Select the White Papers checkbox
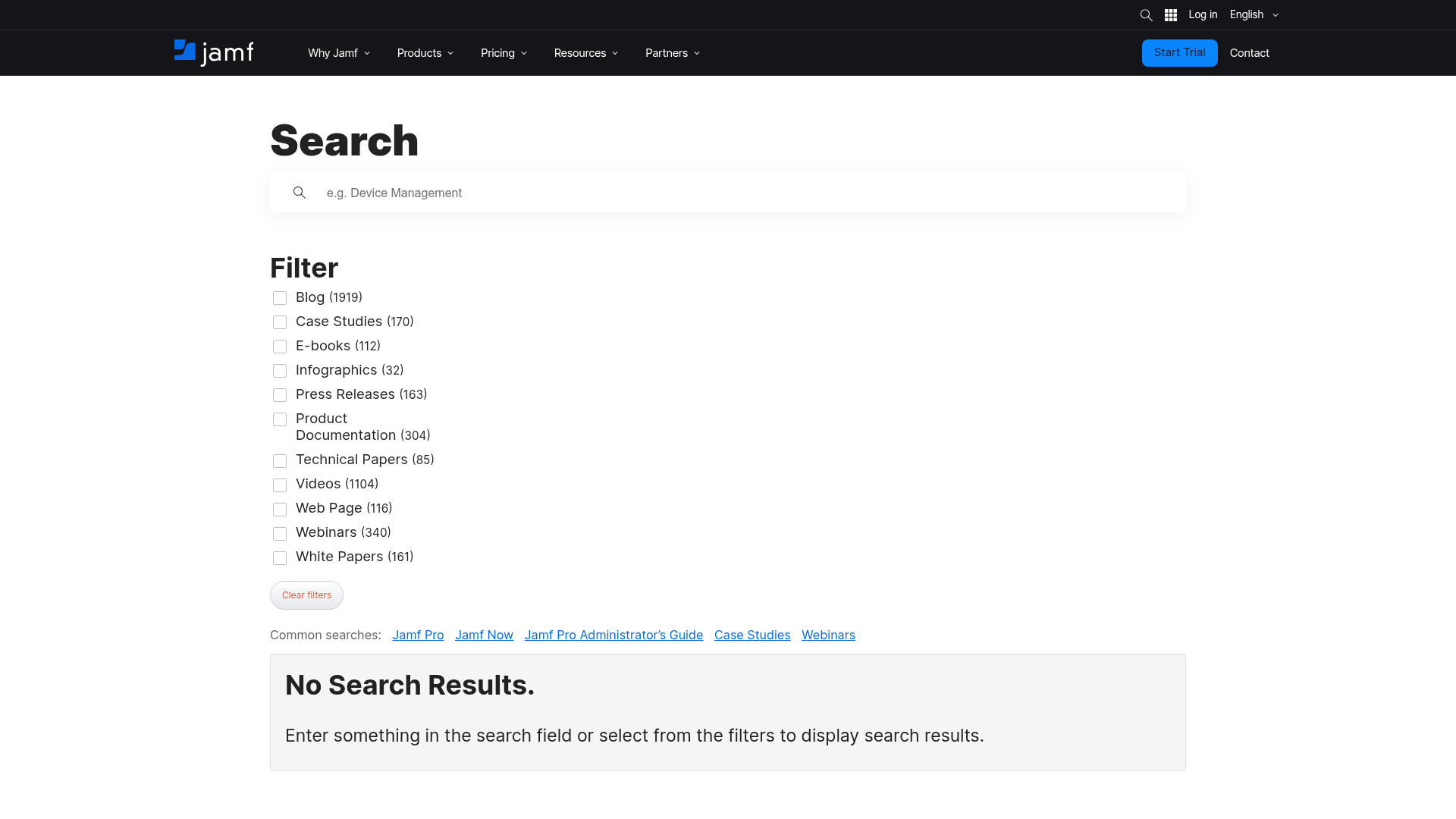The image size is (1456, 819). [x=280, y=558]
